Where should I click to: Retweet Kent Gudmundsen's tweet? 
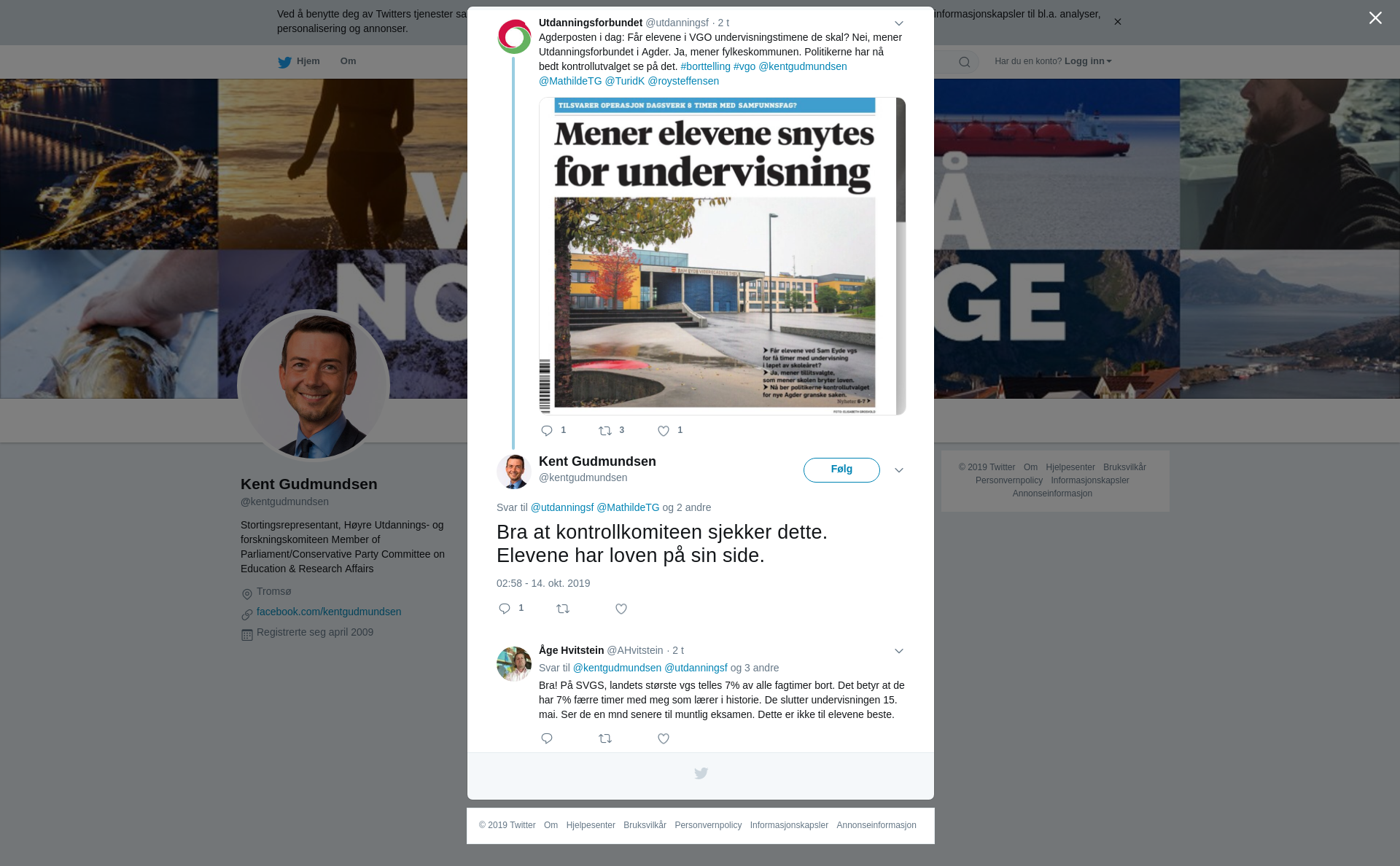[563, 609]
